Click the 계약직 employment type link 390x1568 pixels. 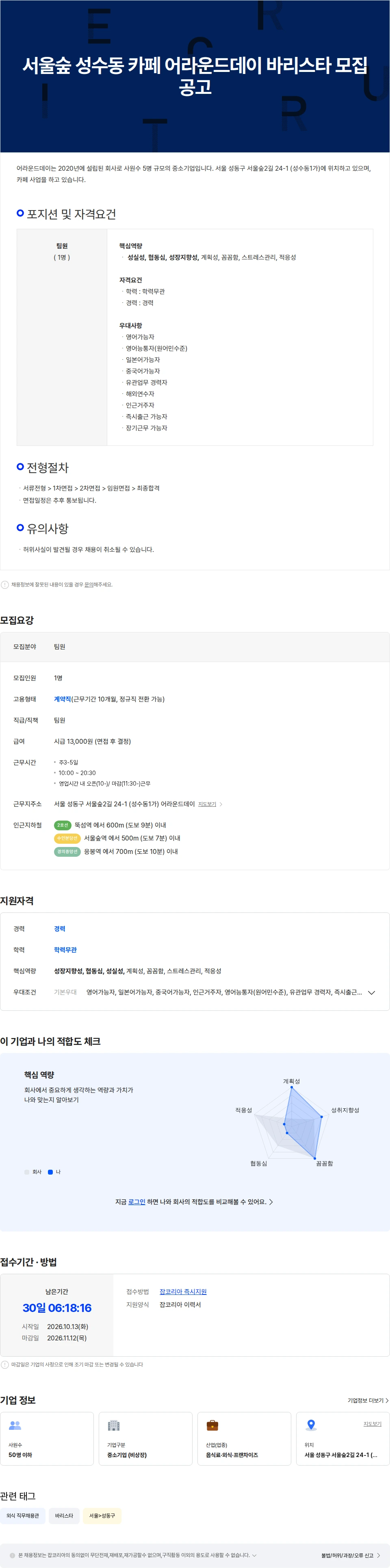click(x=62, y=699)
